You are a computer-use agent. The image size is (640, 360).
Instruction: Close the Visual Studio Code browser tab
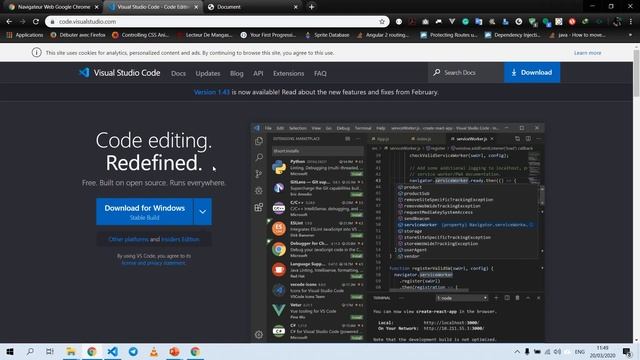(196, 7)
